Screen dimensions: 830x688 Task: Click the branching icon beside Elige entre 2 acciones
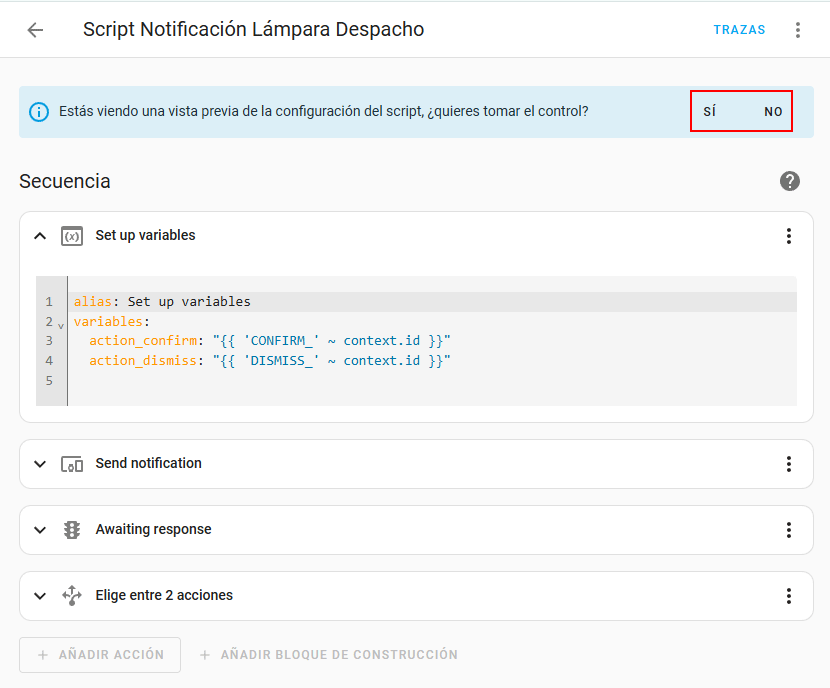coord(72,596)
